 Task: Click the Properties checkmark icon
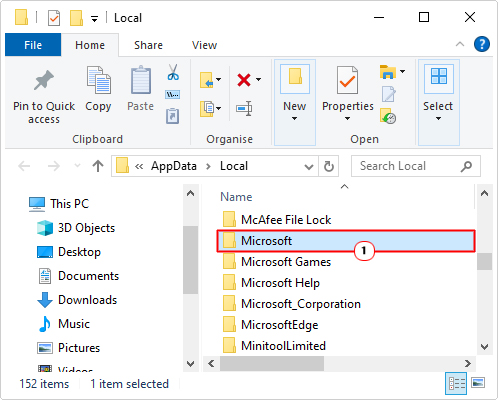347,80
